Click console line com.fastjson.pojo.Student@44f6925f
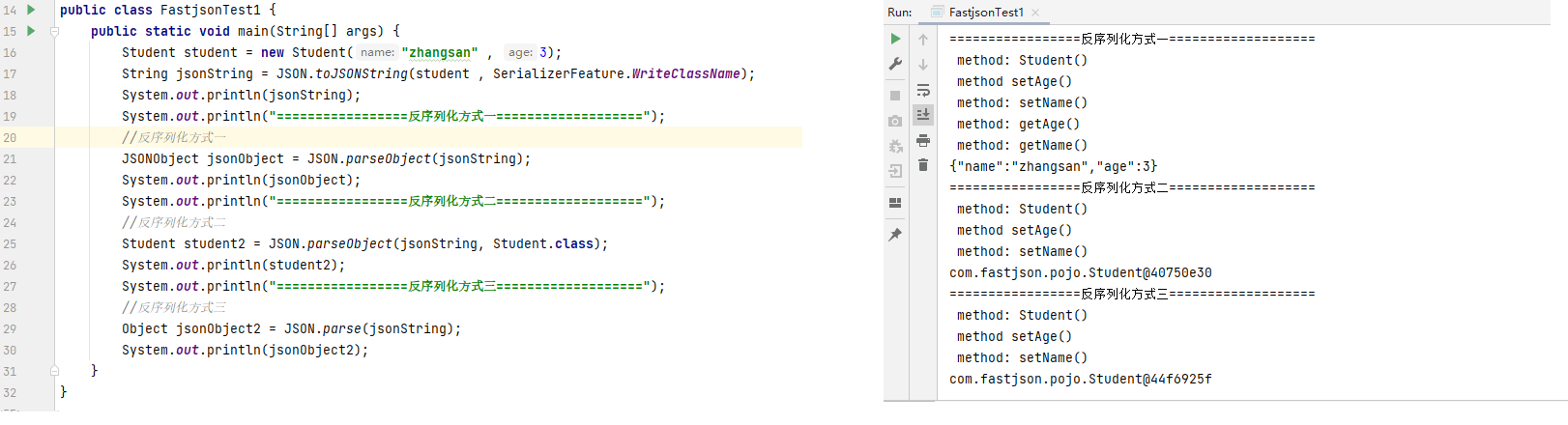Screen dimensions: 1568x425 (x=1081, y=380)
